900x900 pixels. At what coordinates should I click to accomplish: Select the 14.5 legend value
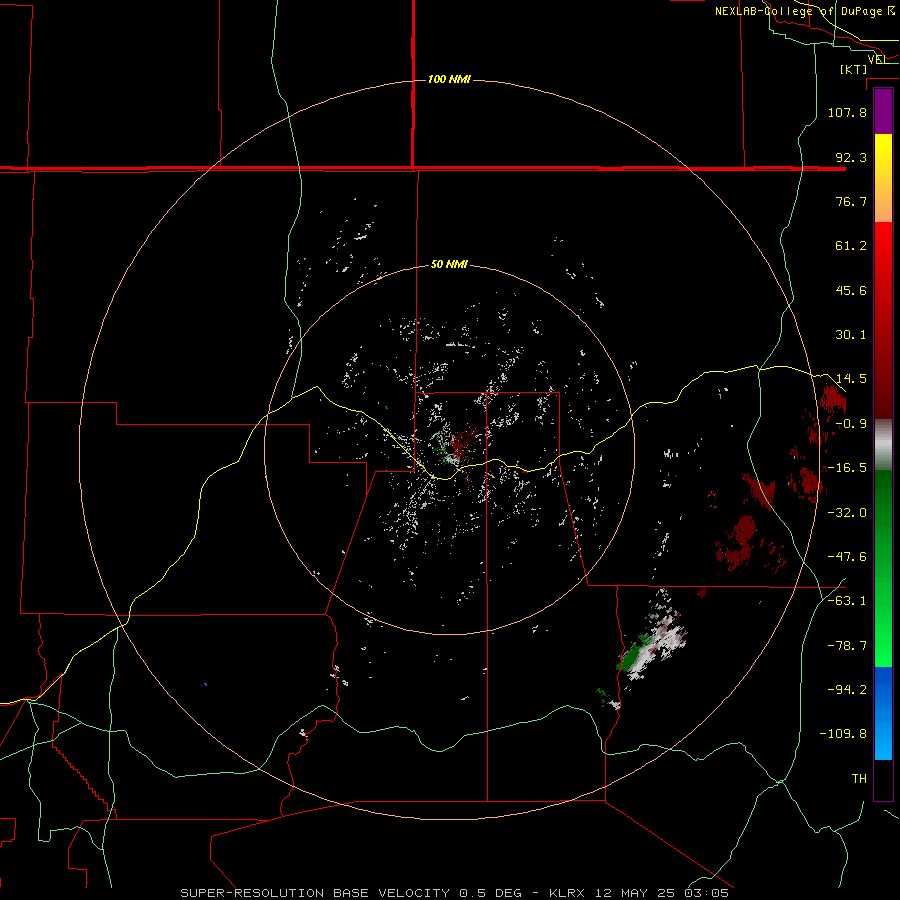(851, 379)
